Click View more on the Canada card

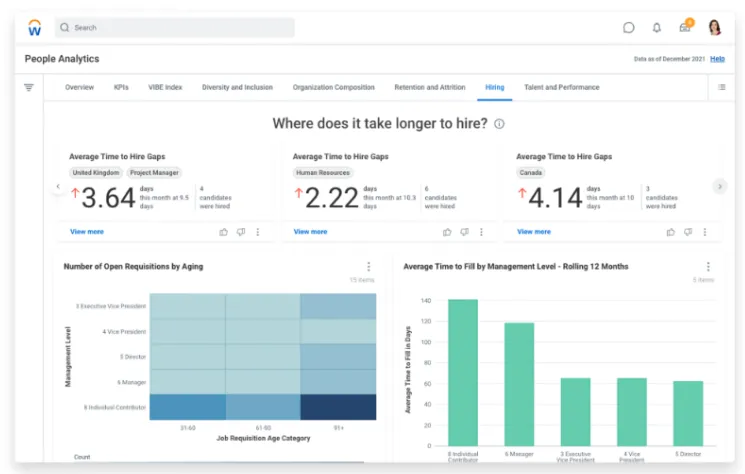point(533,232)
